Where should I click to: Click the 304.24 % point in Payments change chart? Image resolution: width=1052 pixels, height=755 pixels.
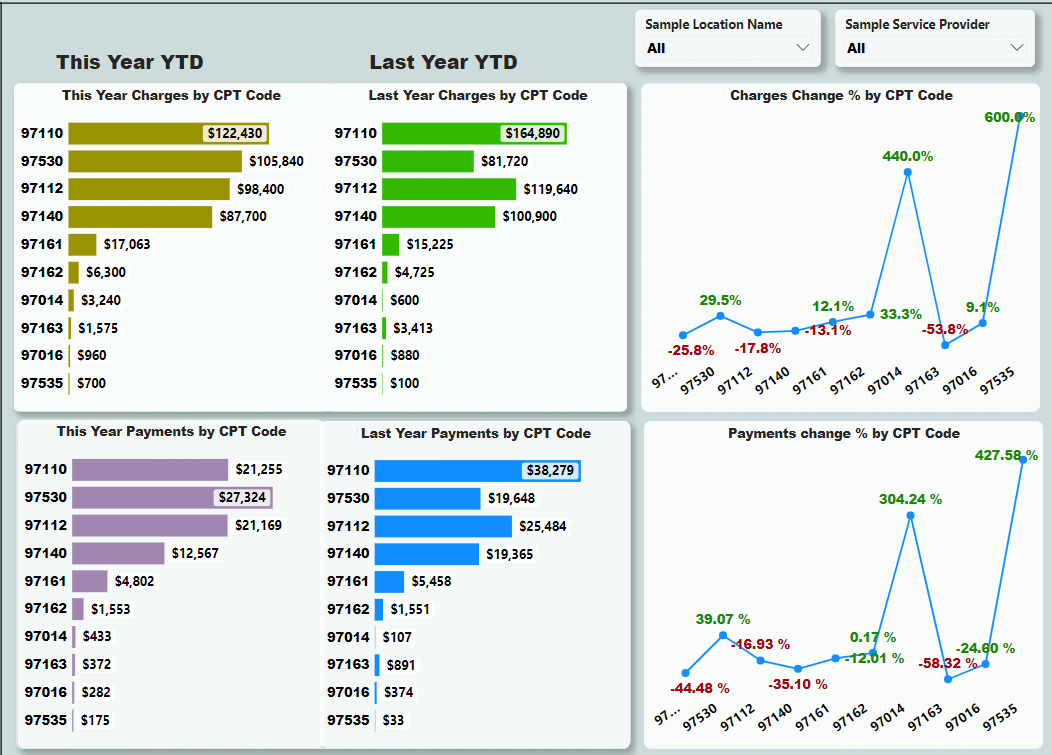point(910,516)
